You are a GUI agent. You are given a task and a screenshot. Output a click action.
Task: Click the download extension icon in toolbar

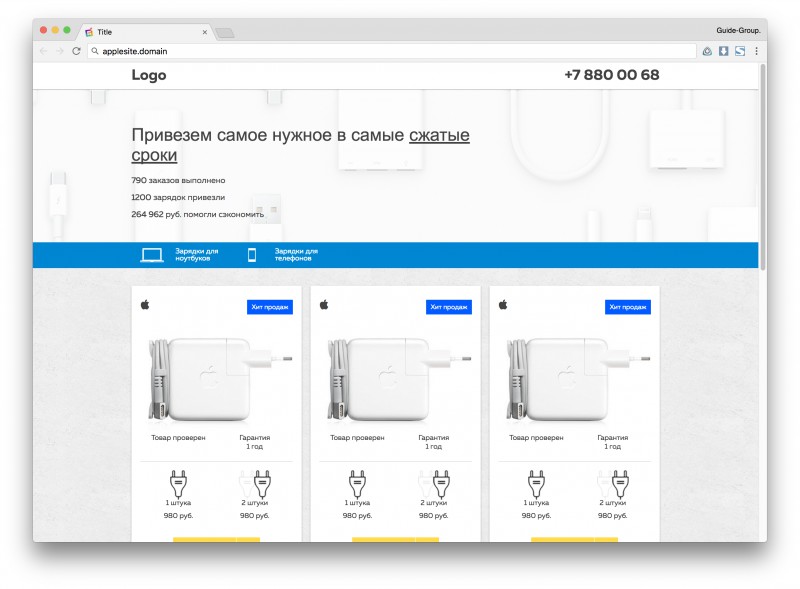723,51
